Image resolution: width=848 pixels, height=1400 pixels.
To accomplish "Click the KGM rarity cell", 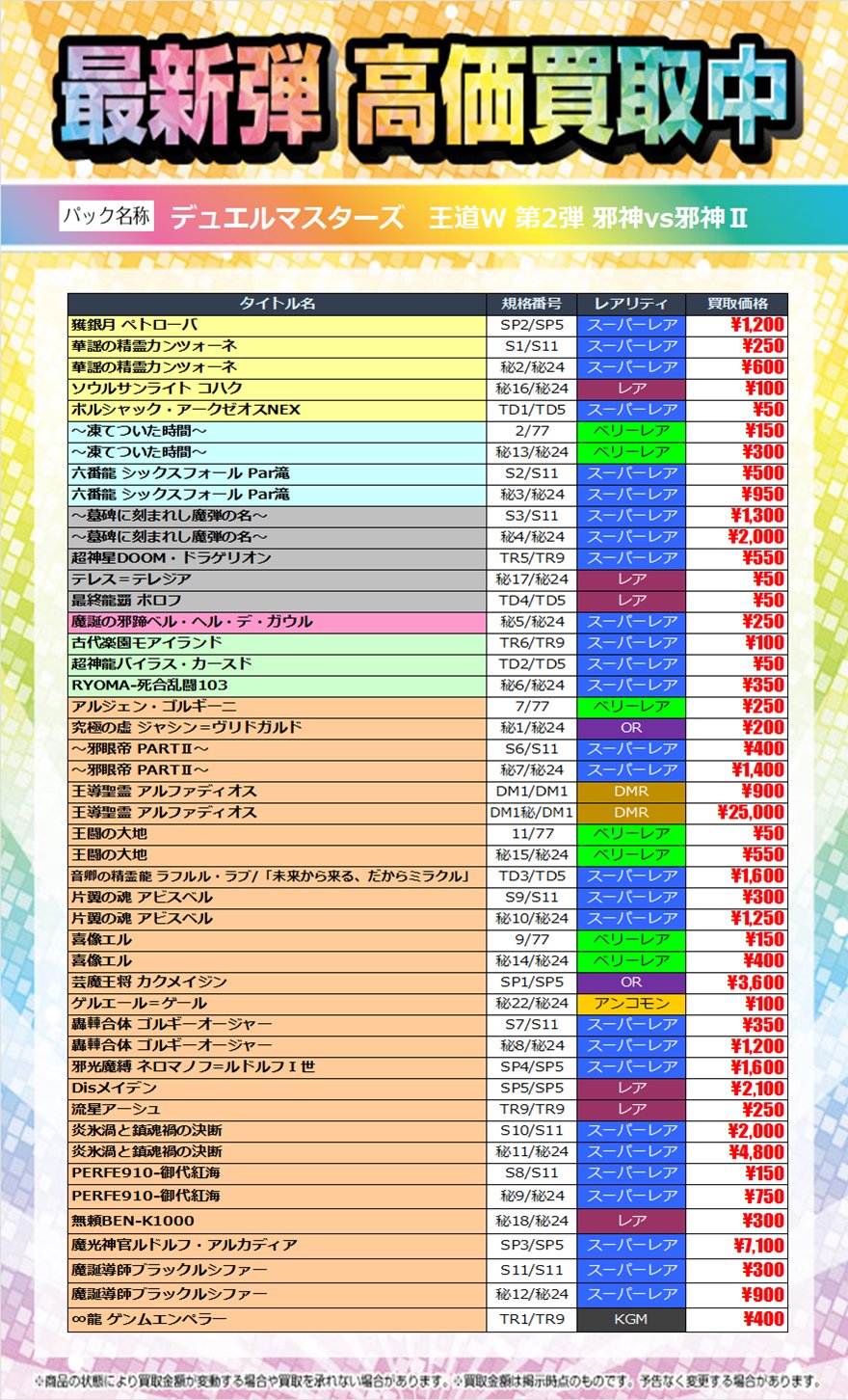I will point(631,1320).
